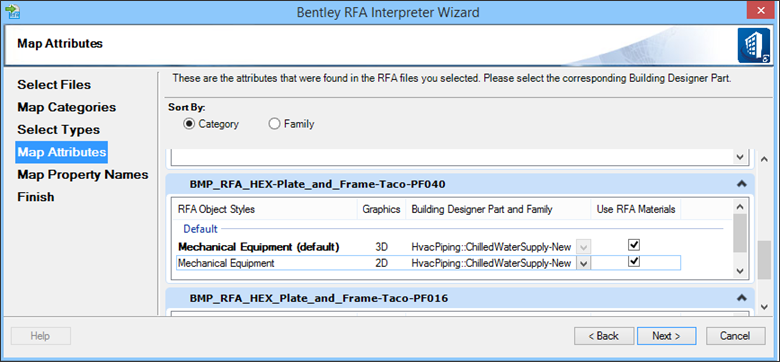Collapse the Taco-PF040 section chevron
Viewport: 780px width, 362px height.
[742, 183]
